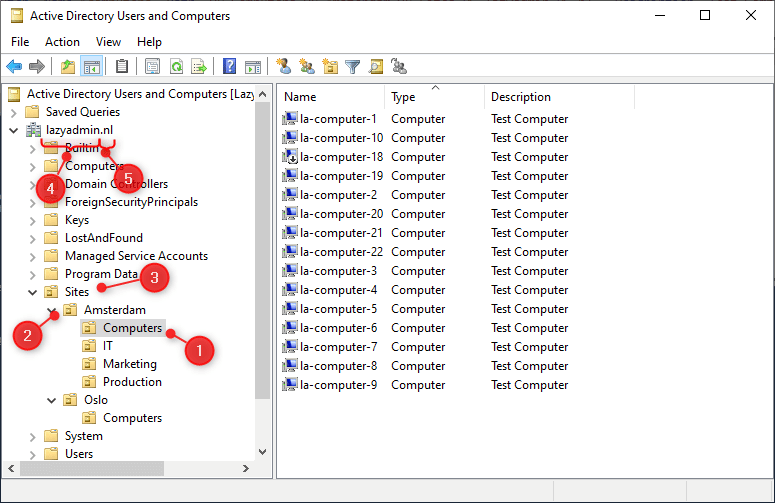Screen dimensions: 775x503
Task: Click the tree pane vertical scrollbar thumb
Action: 263,250
